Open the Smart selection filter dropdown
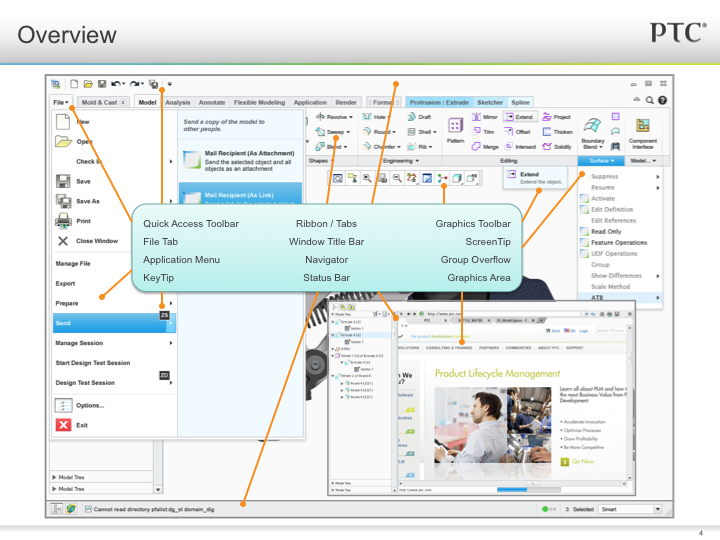Viewport: 720px width, 540px height. tap(632, 509)
